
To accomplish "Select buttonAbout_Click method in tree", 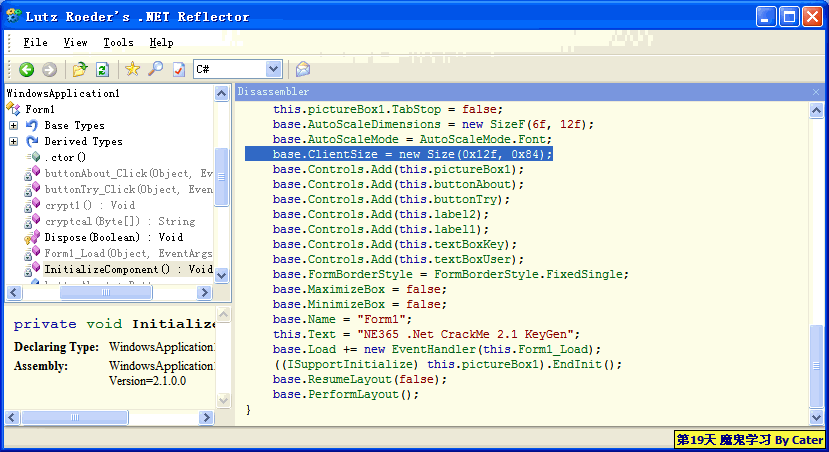I will click(x=128, y=173).
